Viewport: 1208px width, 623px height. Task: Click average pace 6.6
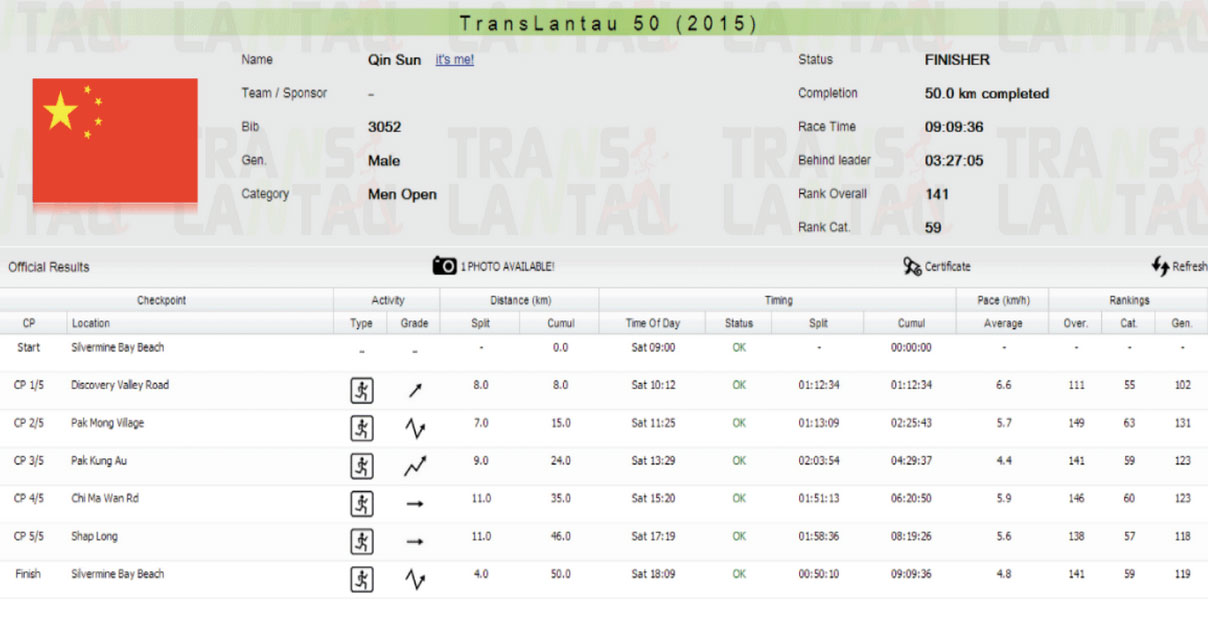point(1004,385)
